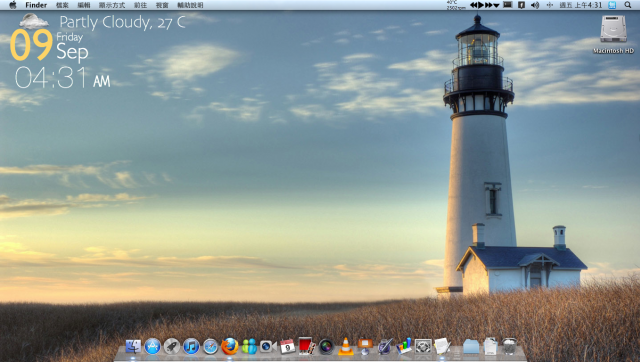This screenshot has width=640, height=362.
Task: Expand the media controller dropdown arrow
Action: (x=496, y=5)
